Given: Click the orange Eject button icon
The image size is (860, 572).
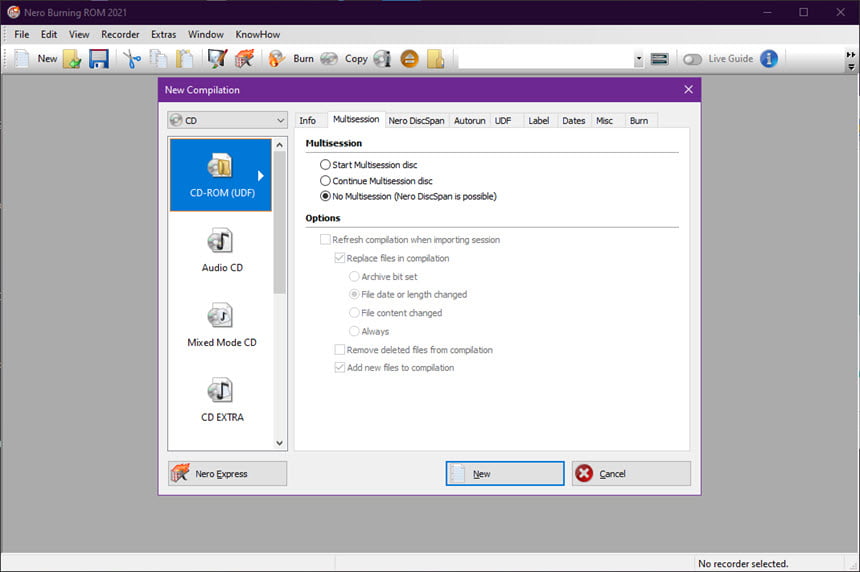Looking at the screenshot, I should pyautogui.click(x=409, y=59).
